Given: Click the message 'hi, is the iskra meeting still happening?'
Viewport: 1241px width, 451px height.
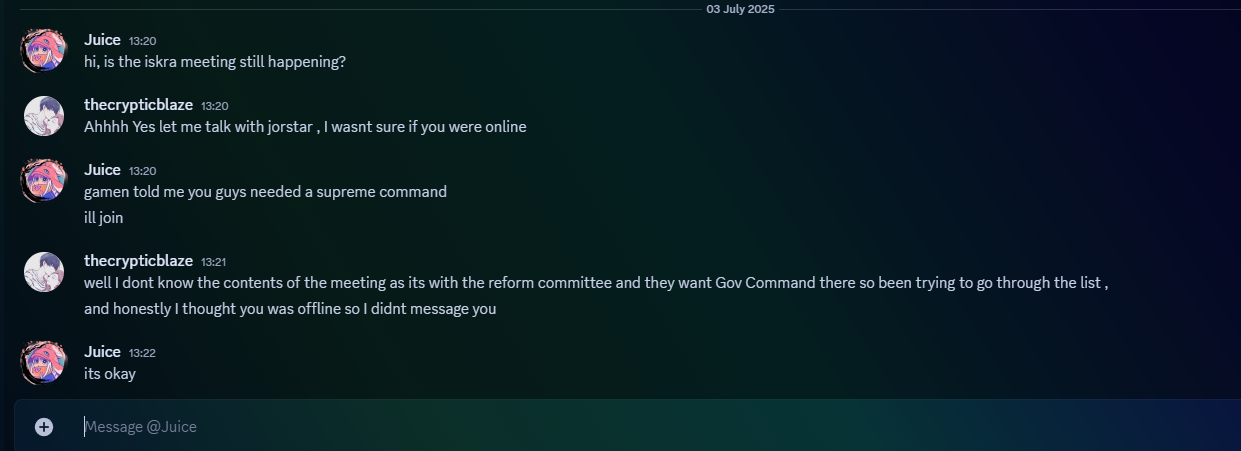Looking at the screenshot, I should pos(215,62).
